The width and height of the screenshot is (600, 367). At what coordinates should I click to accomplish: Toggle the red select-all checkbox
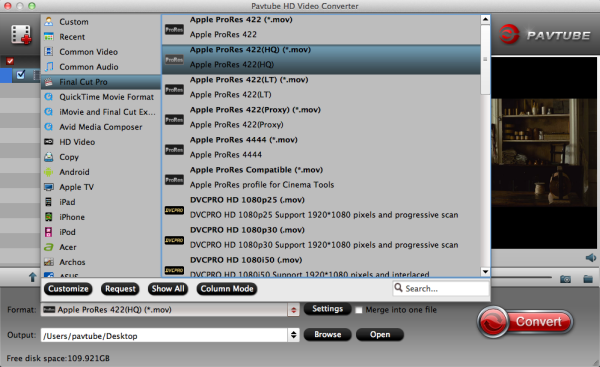[10, 61]
